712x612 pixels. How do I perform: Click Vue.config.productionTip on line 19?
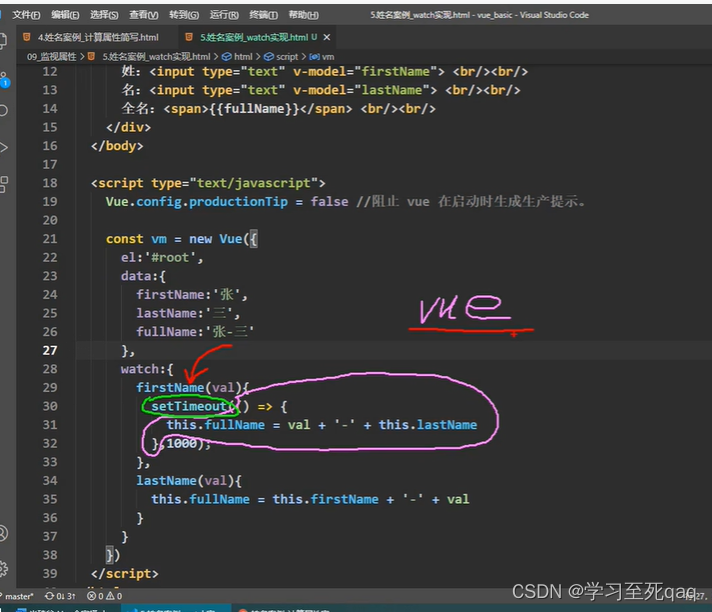197,202
